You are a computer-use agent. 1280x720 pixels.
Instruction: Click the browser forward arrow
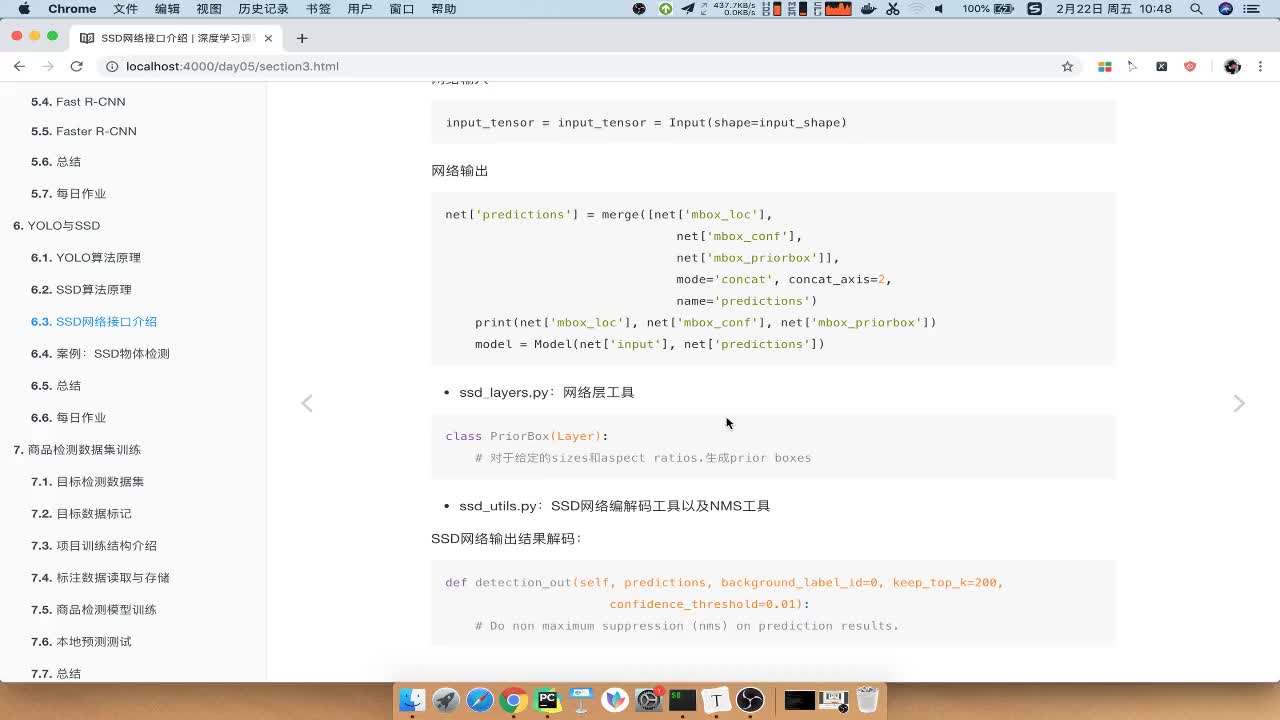click(47, 66)
